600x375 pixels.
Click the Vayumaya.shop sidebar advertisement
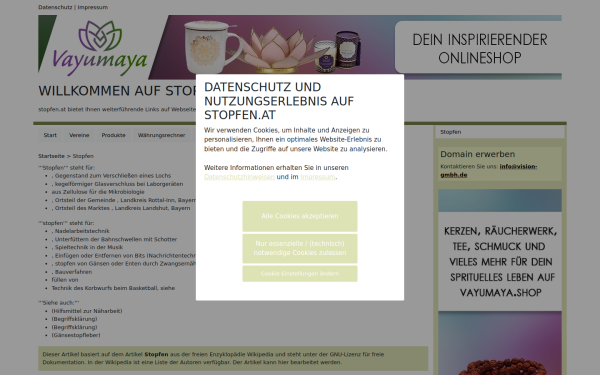pyautogui.click(x=500, y=281)
